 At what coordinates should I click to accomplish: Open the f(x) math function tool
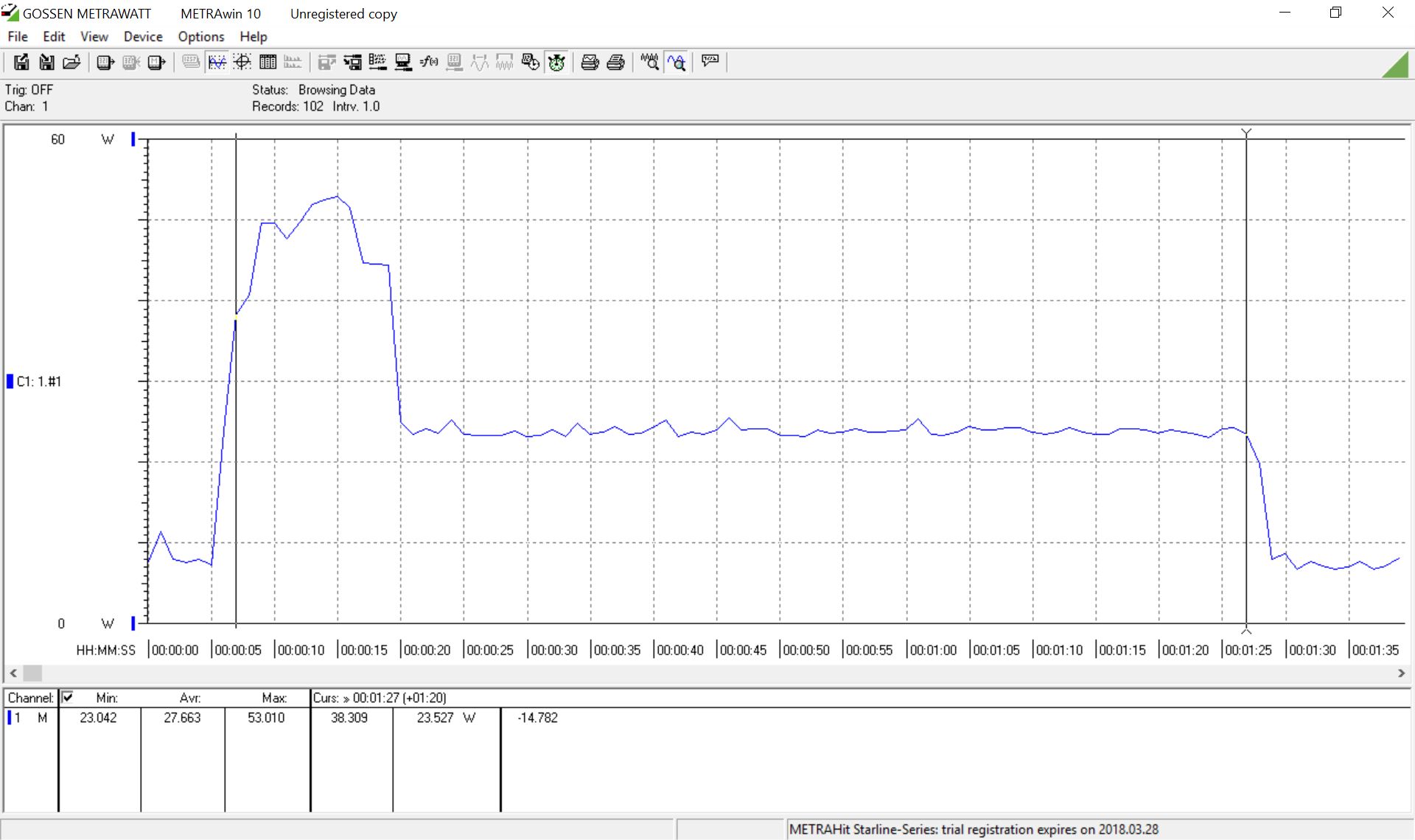(x=429, y=63)
